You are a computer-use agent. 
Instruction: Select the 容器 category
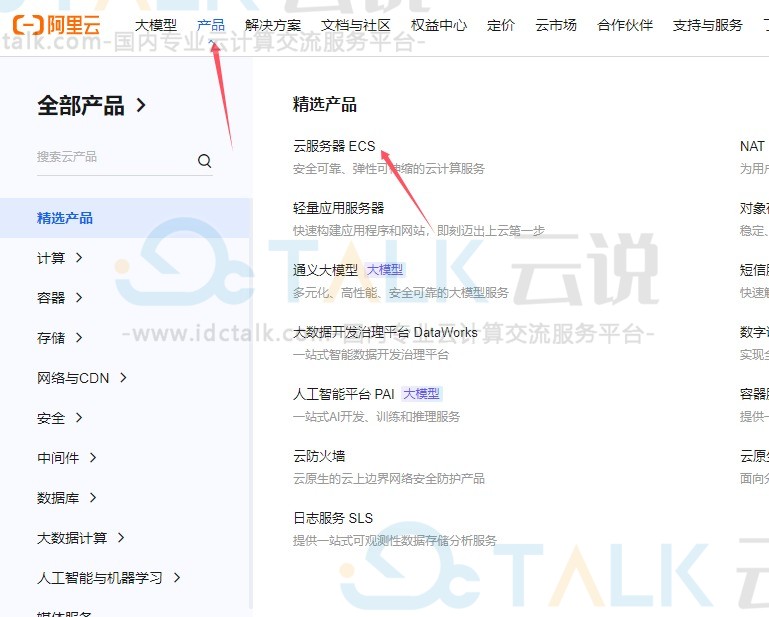point(51,298)
